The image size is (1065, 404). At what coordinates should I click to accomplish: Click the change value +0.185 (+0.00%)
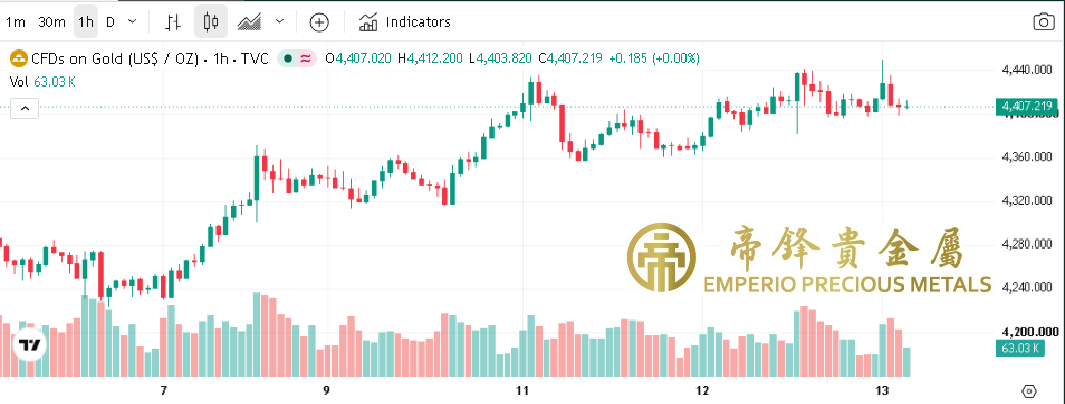[x=655, y=59]
